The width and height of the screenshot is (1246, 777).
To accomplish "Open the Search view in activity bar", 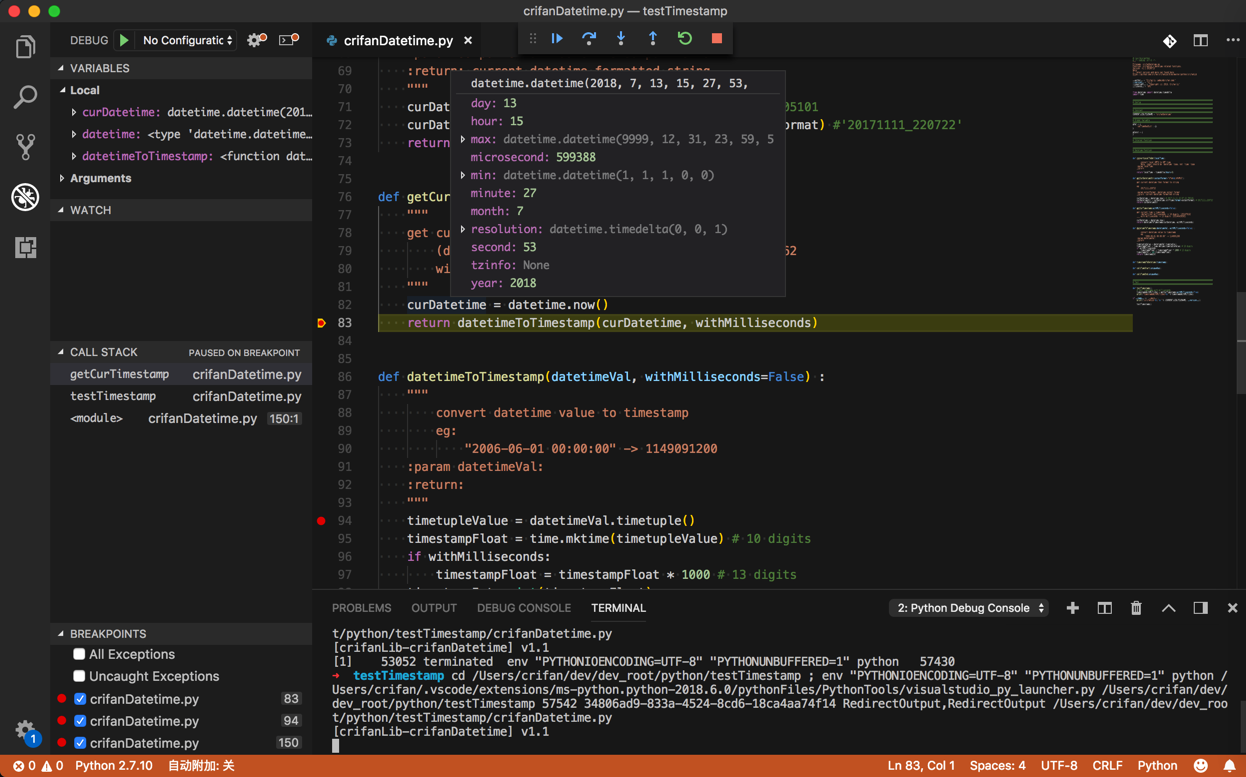I will (25, 97).
